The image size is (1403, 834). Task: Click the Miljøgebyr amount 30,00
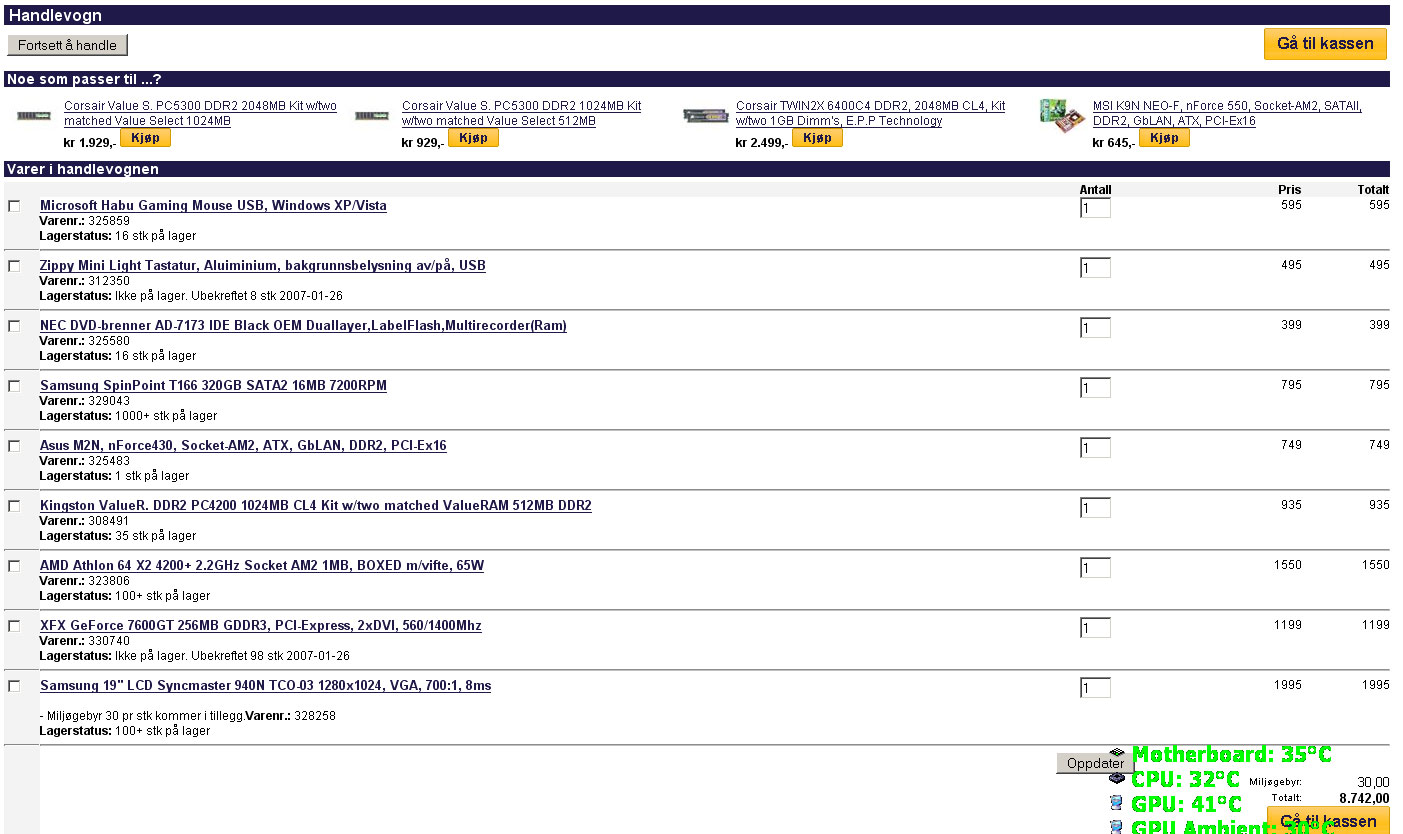point(1373,782)
